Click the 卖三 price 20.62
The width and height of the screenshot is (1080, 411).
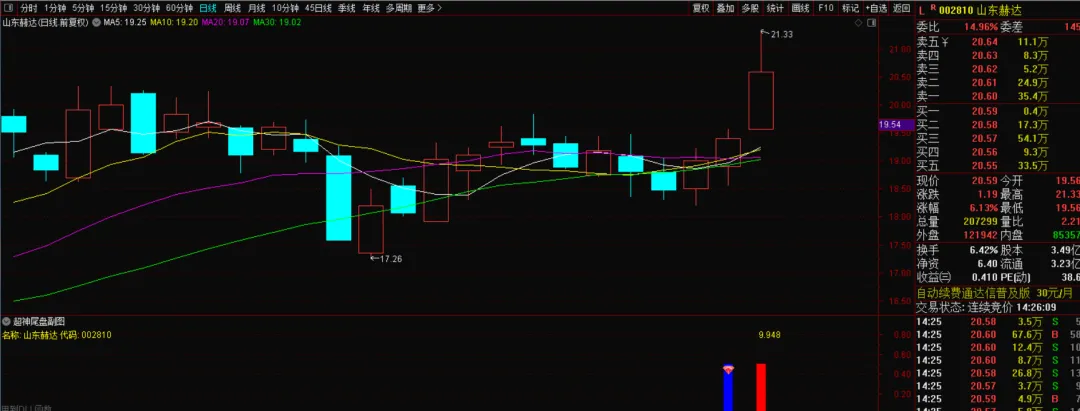pyautogui.click(x=984, y=70)
